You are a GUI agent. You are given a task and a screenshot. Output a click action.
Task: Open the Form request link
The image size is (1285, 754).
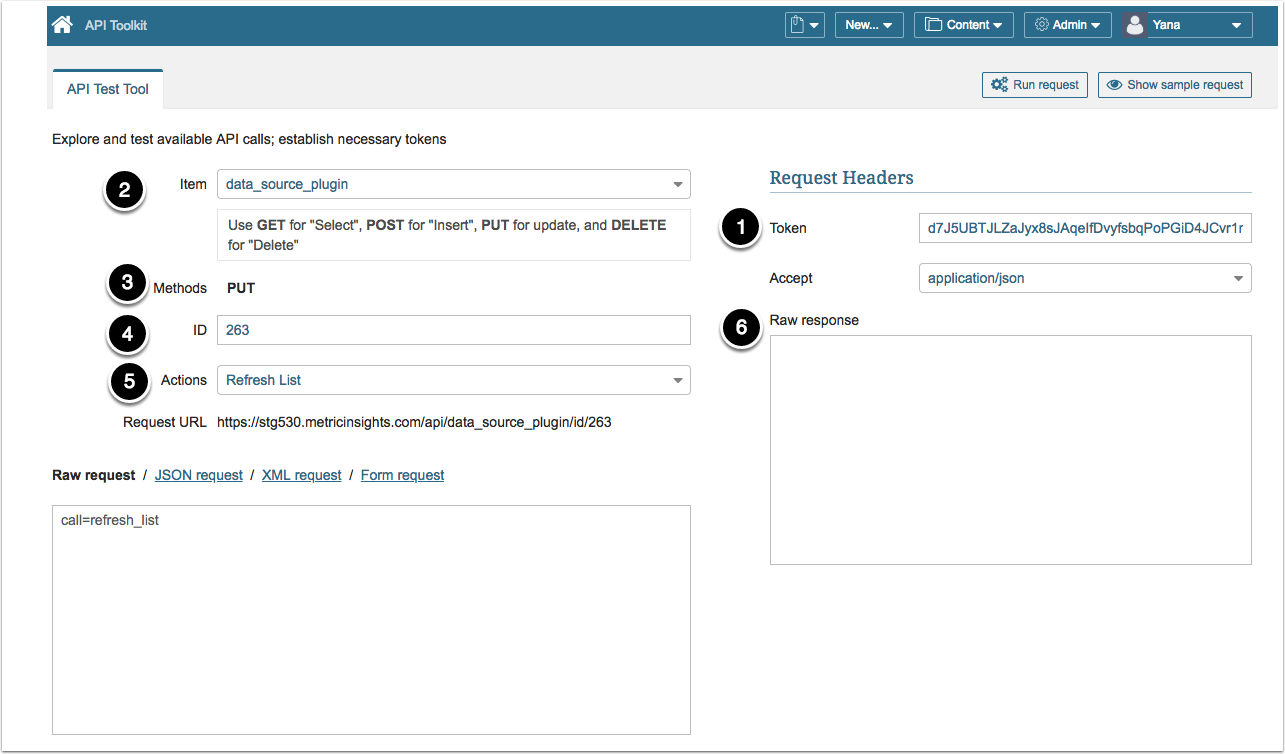tap(402, 475)
